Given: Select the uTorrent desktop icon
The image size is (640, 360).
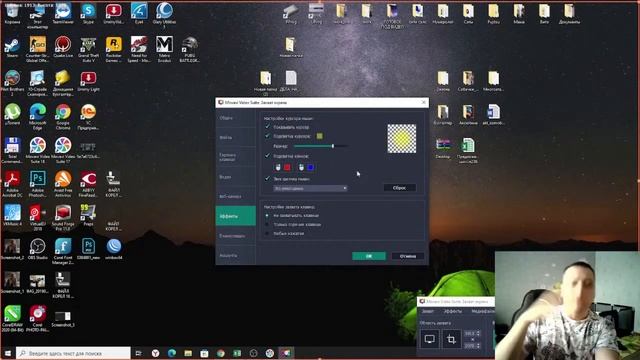Looking at the screenshot, I should (x=12, y=114).
